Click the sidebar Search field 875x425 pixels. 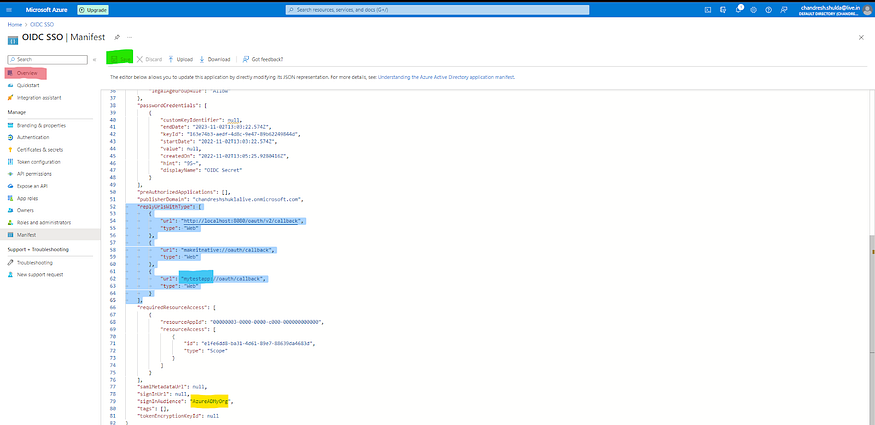point(47,59)
